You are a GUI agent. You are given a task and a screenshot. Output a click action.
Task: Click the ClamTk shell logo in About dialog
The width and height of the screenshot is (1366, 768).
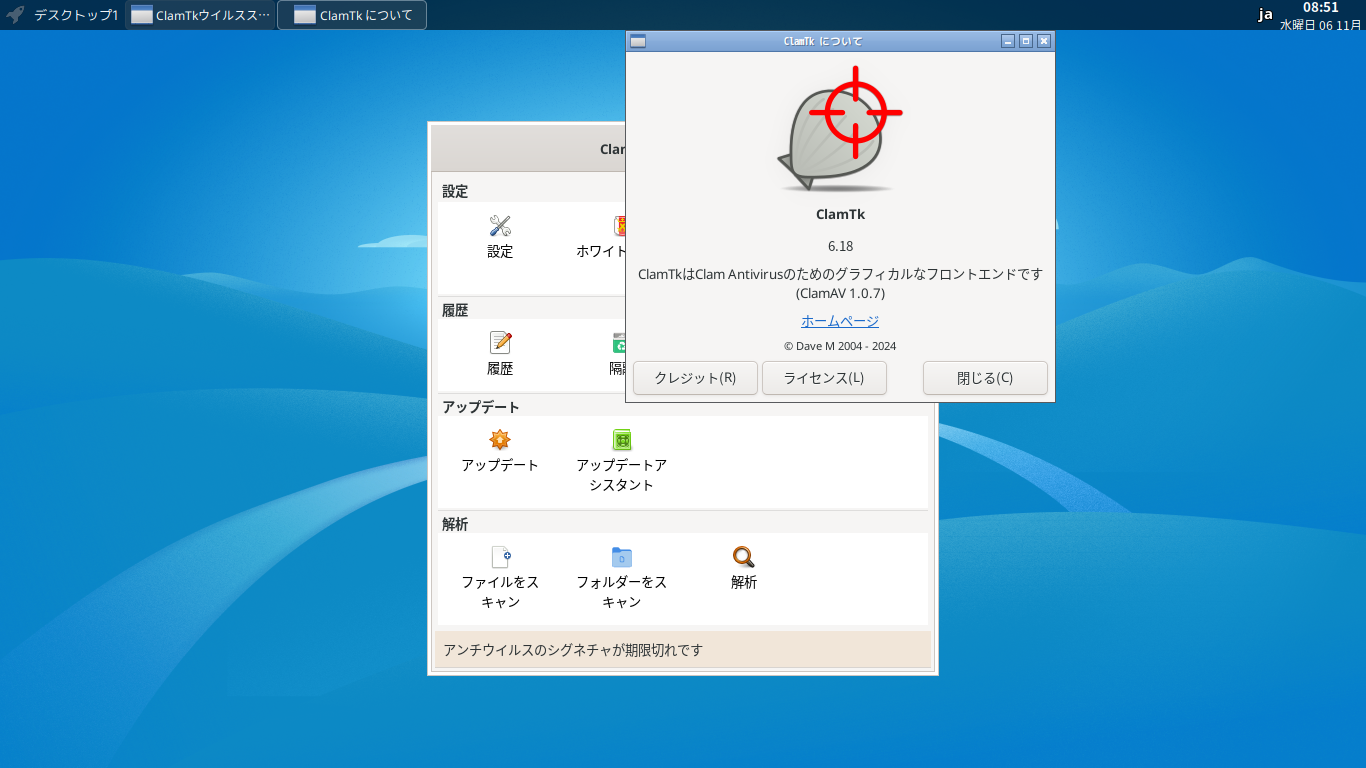coord(840,128)
